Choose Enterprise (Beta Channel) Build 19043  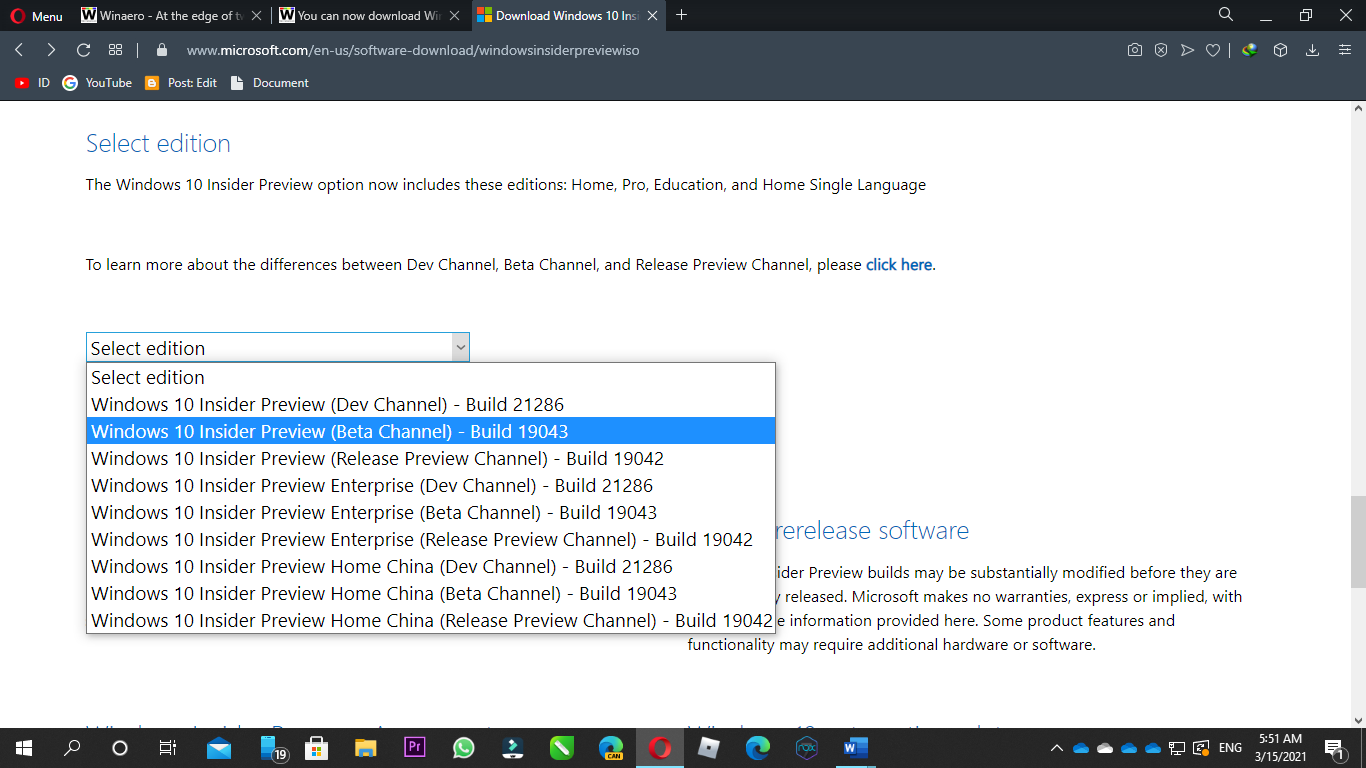(x=430, y=513)
